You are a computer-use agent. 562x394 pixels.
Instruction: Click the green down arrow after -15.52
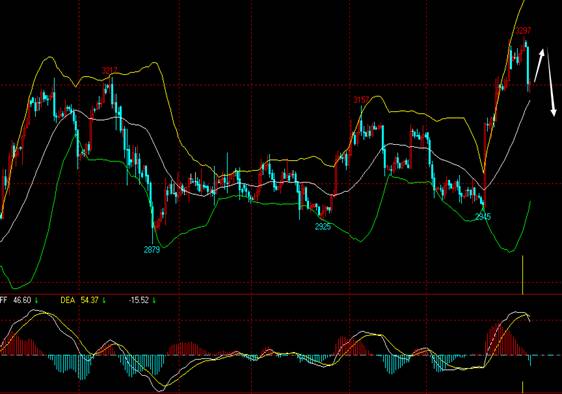click(154, 300)
